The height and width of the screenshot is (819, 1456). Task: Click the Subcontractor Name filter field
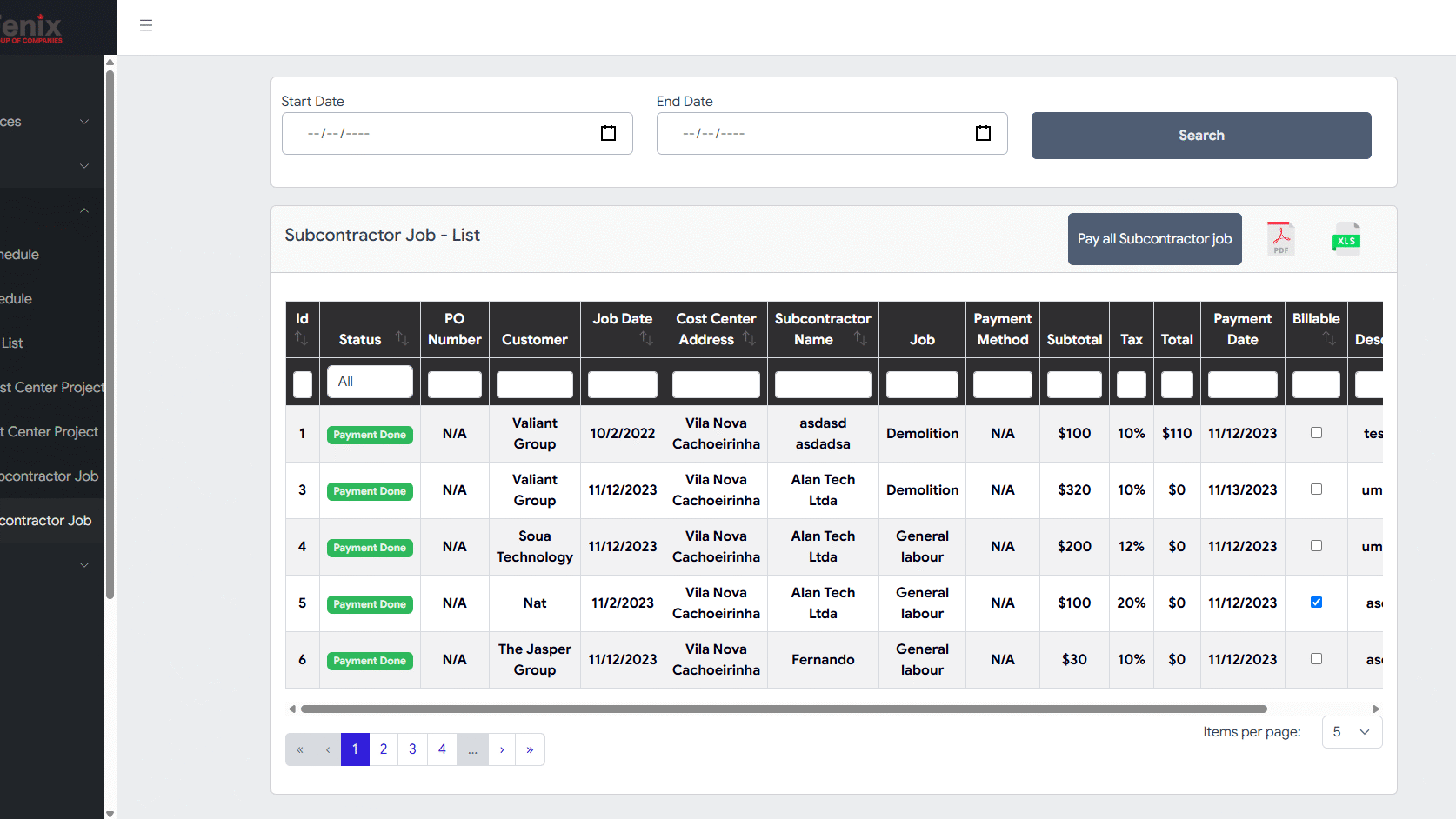(823, 384)
